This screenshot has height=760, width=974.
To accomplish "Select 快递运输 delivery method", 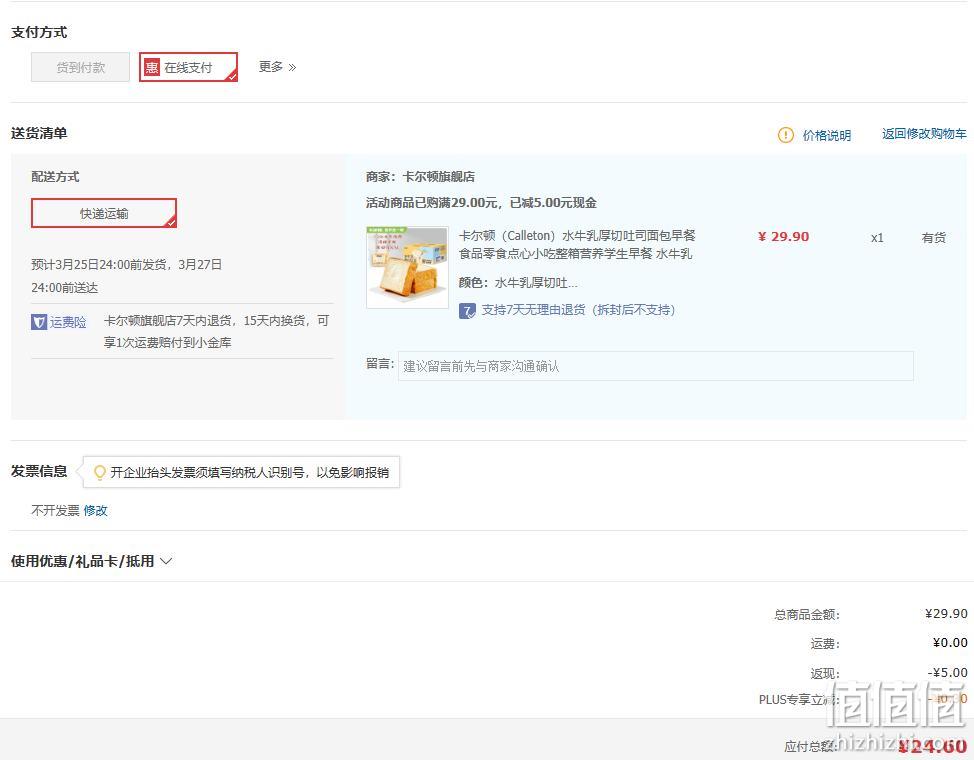I will (x=104, y=213).
